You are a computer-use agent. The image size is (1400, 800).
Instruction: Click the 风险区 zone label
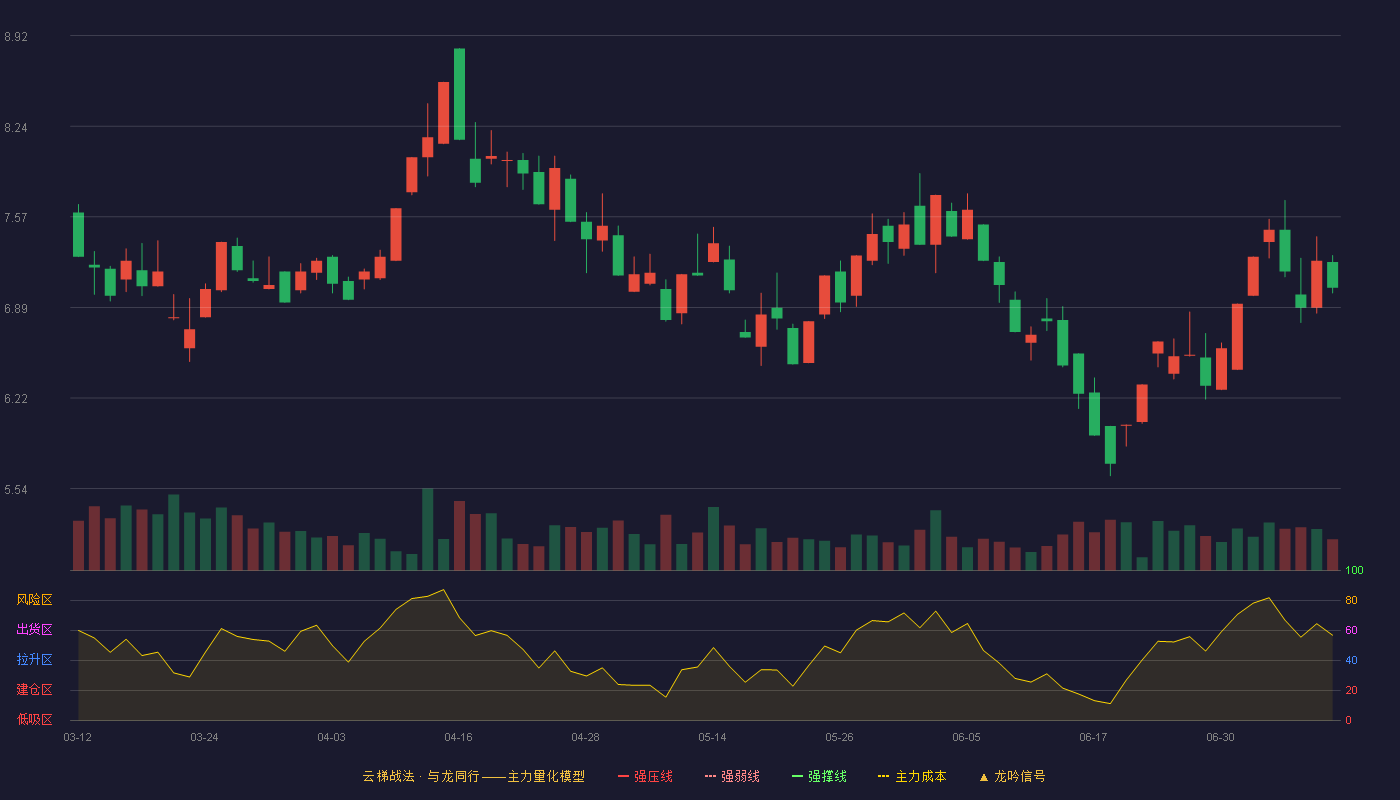click(x=35, y=600)
